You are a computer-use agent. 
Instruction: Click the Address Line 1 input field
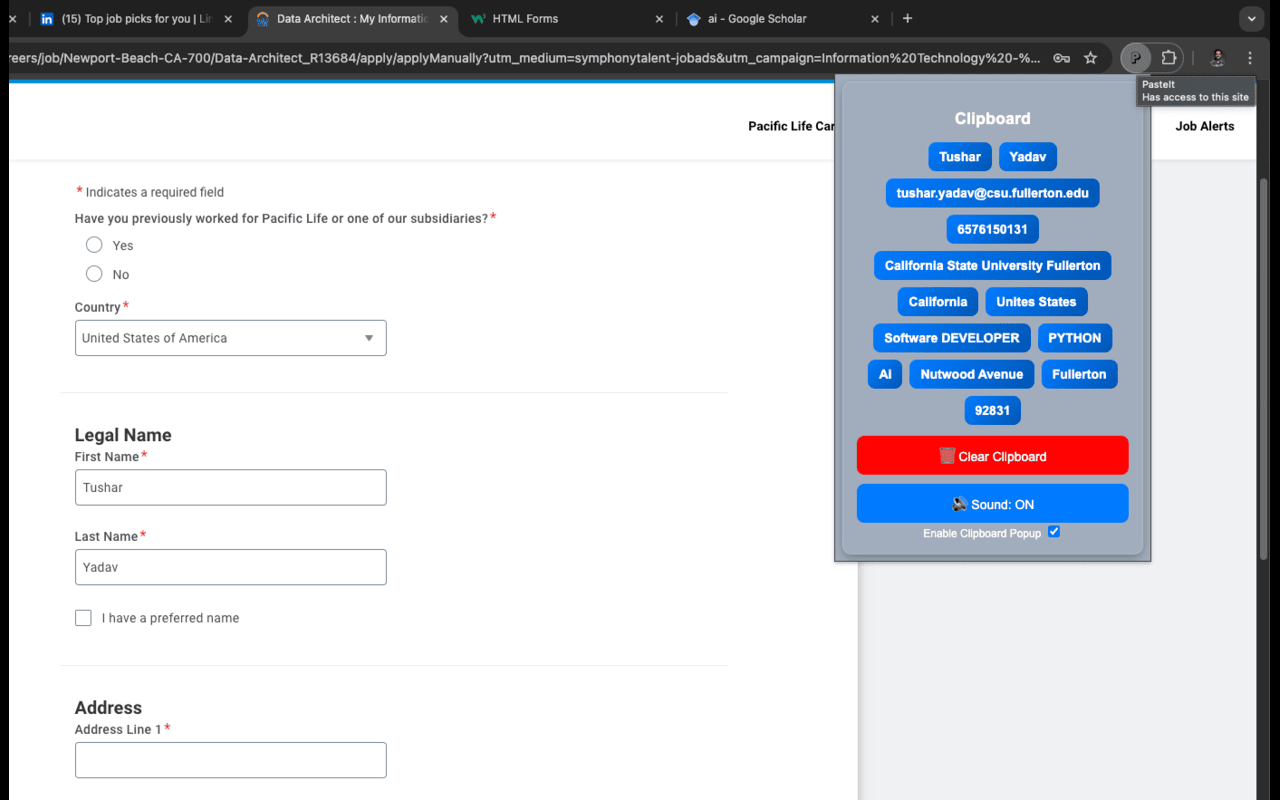pos(230,760)
